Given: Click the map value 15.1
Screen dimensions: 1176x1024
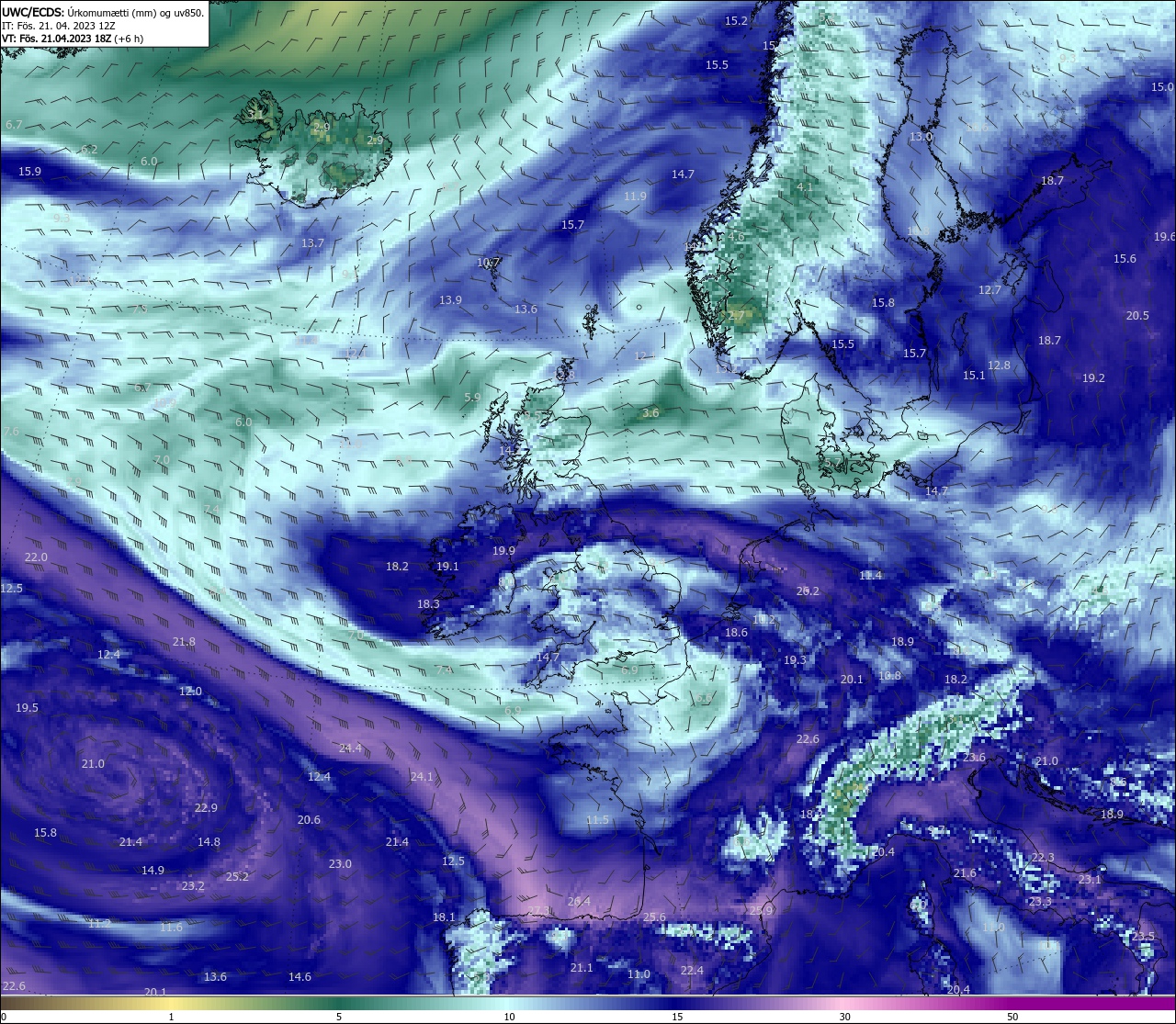Looking at the screenshot, I should (x=974, y=375).
